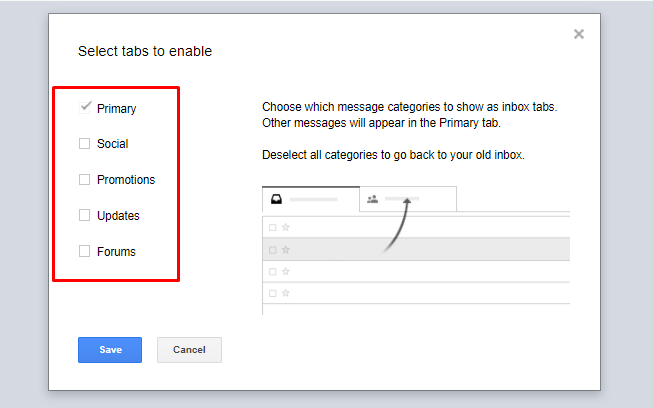The height and width of the screenshot is (408, 653).
Task: Cancel the tab selection dialog
Action: (x=189, y=350)
